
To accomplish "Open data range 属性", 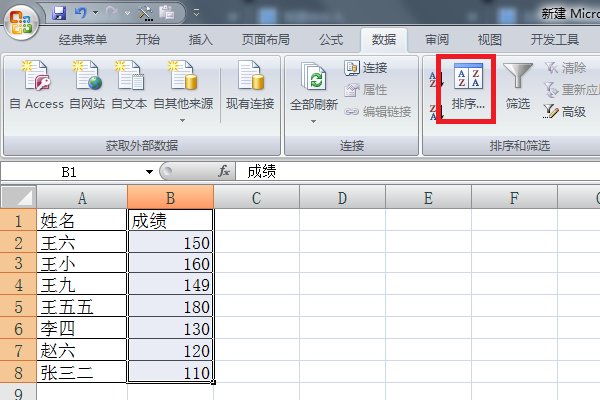I will (366, 90).
